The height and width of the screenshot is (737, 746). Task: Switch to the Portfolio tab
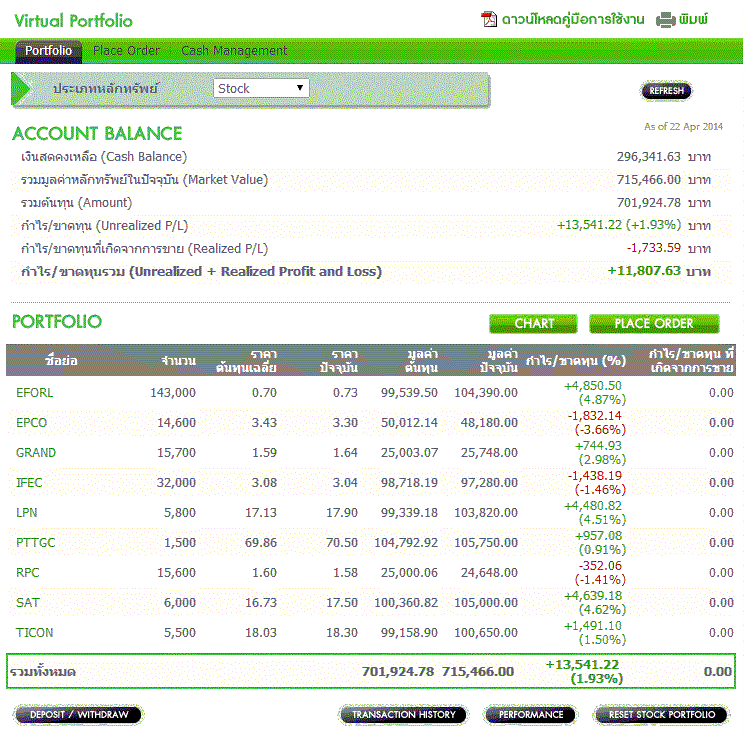click(x=48, y=50)
